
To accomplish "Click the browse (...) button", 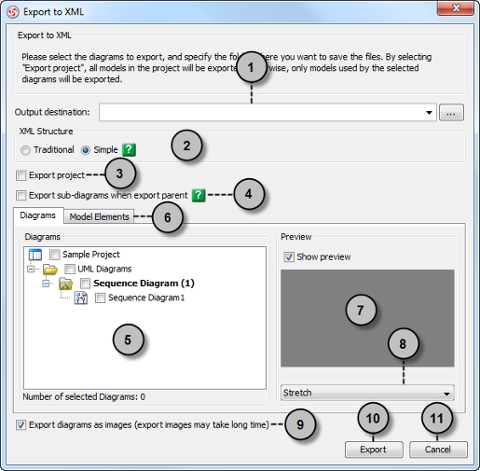I will click(x=451, y=113).
